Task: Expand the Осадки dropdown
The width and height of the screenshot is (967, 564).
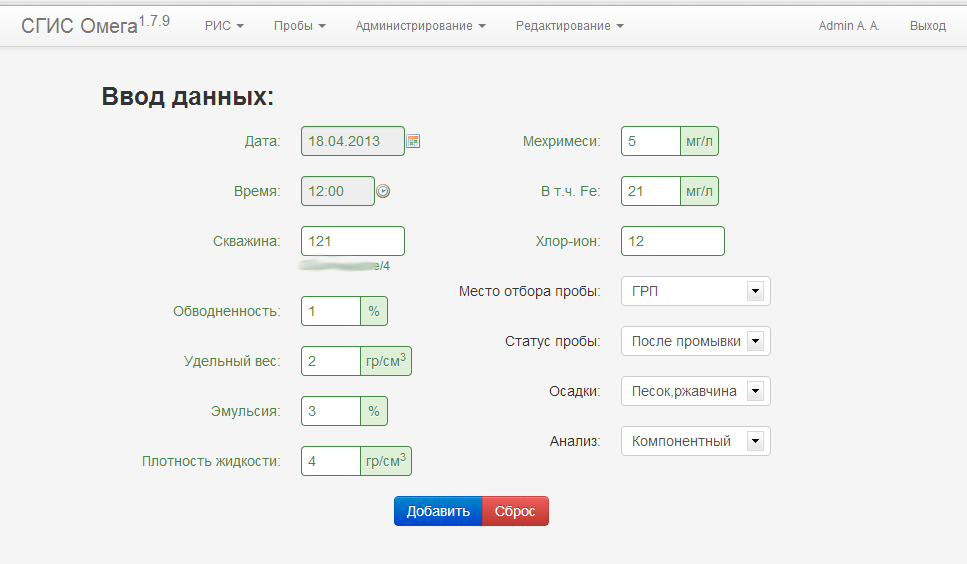Action: tap(696, 391)
